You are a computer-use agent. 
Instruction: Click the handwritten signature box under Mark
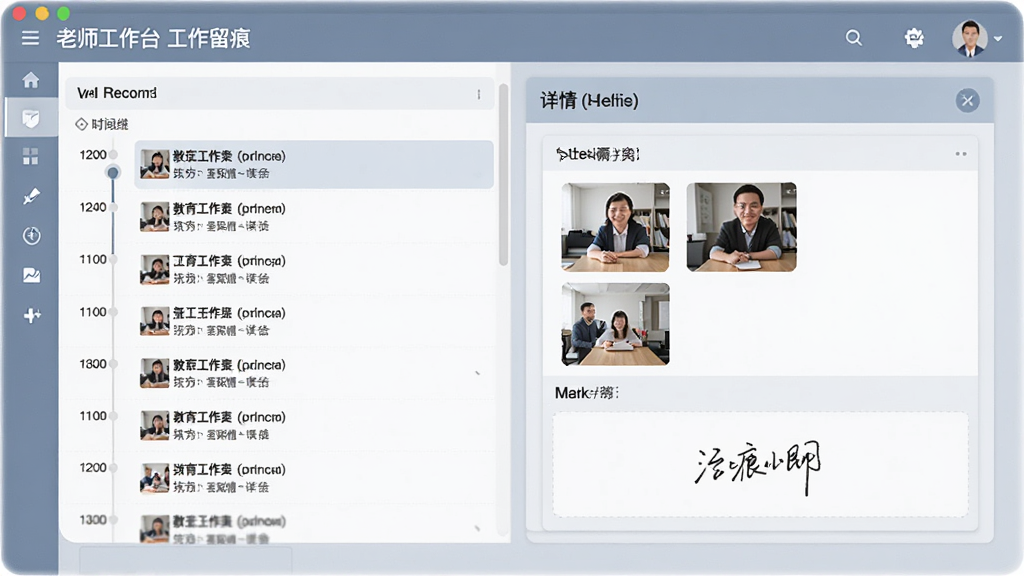point(760,464)
